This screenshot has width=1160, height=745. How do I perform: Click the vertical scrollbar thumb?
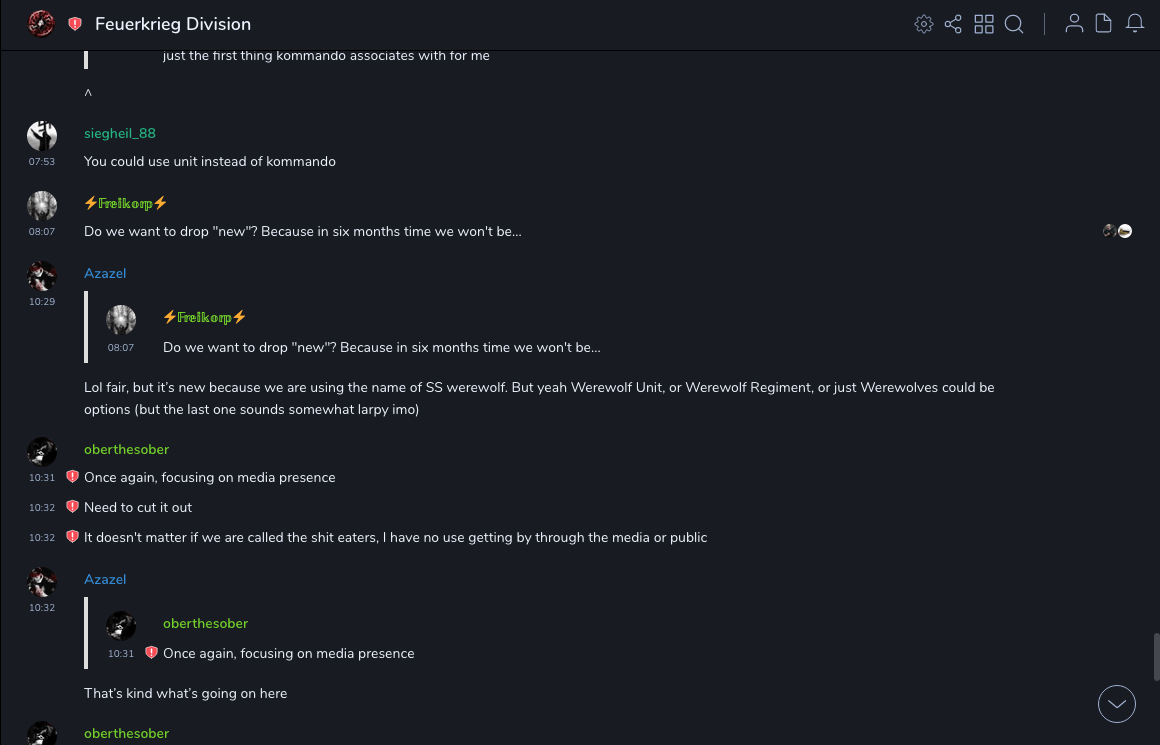[1156, 656]
